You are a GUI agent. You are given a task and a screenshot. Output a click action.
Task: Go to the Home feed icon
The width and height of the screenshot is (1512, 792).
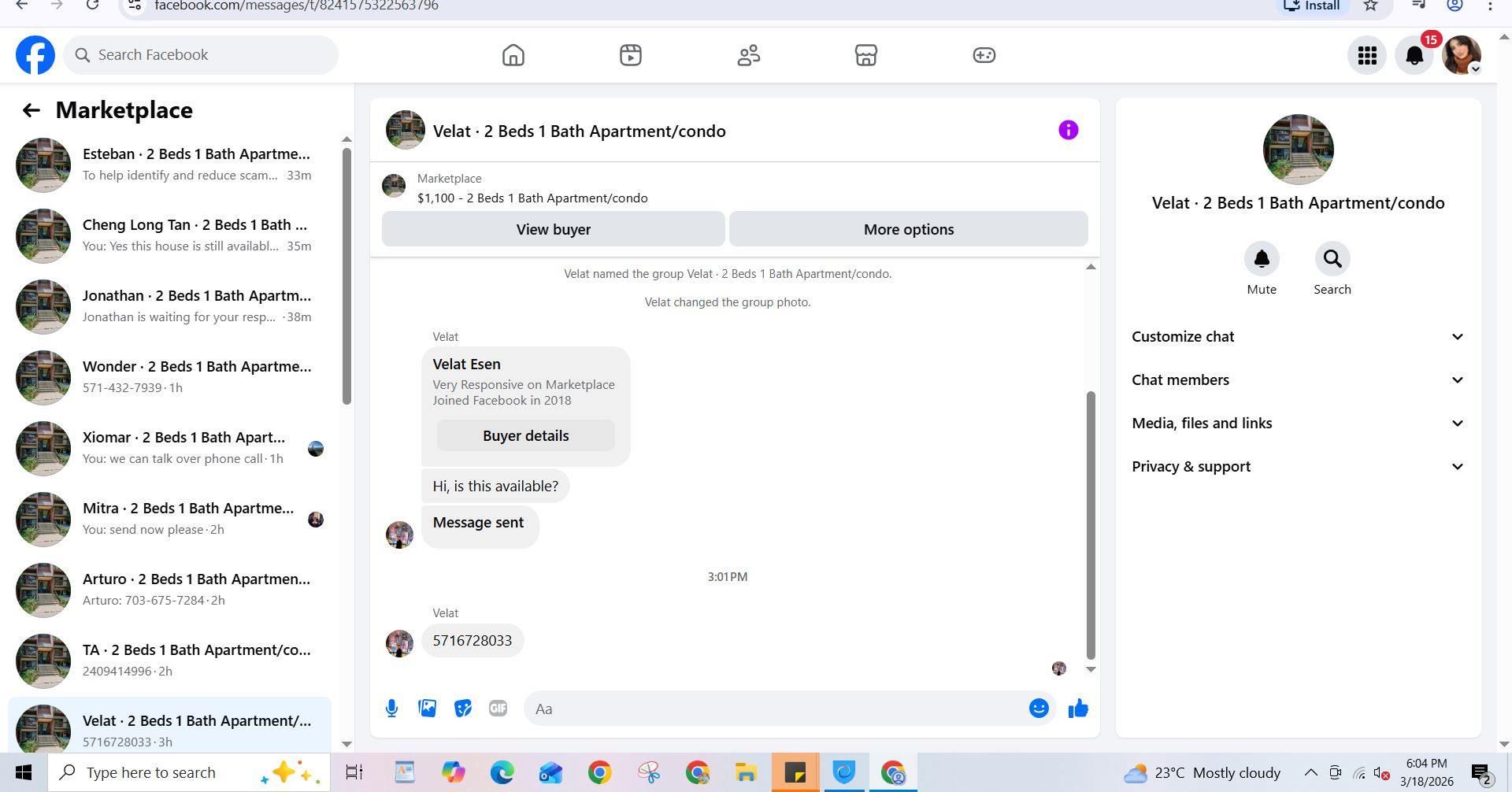(x=513, y=55)
